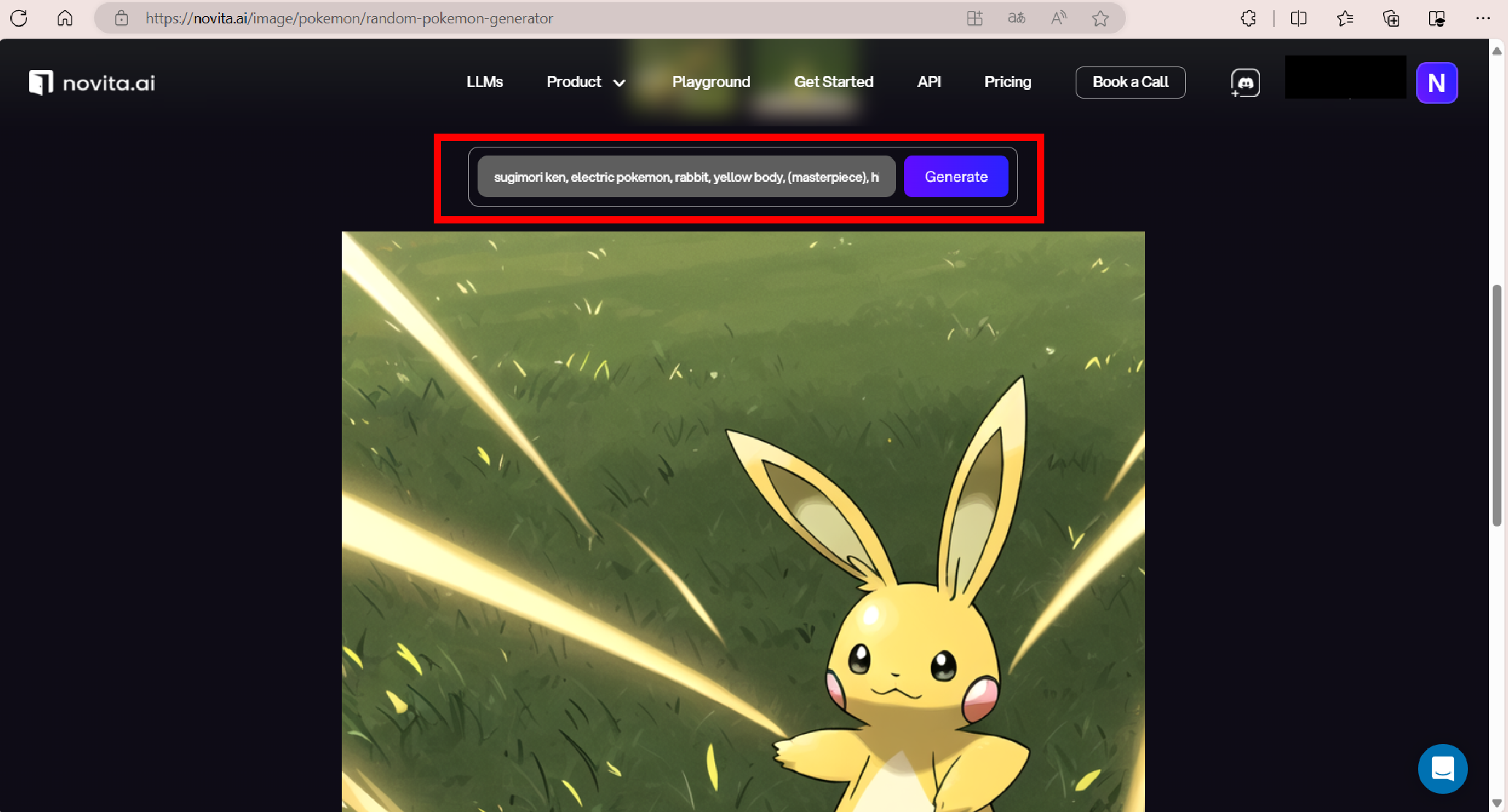1508x812 pixels.
Task: Click the translate page icon
Action: coord(1017,18)
